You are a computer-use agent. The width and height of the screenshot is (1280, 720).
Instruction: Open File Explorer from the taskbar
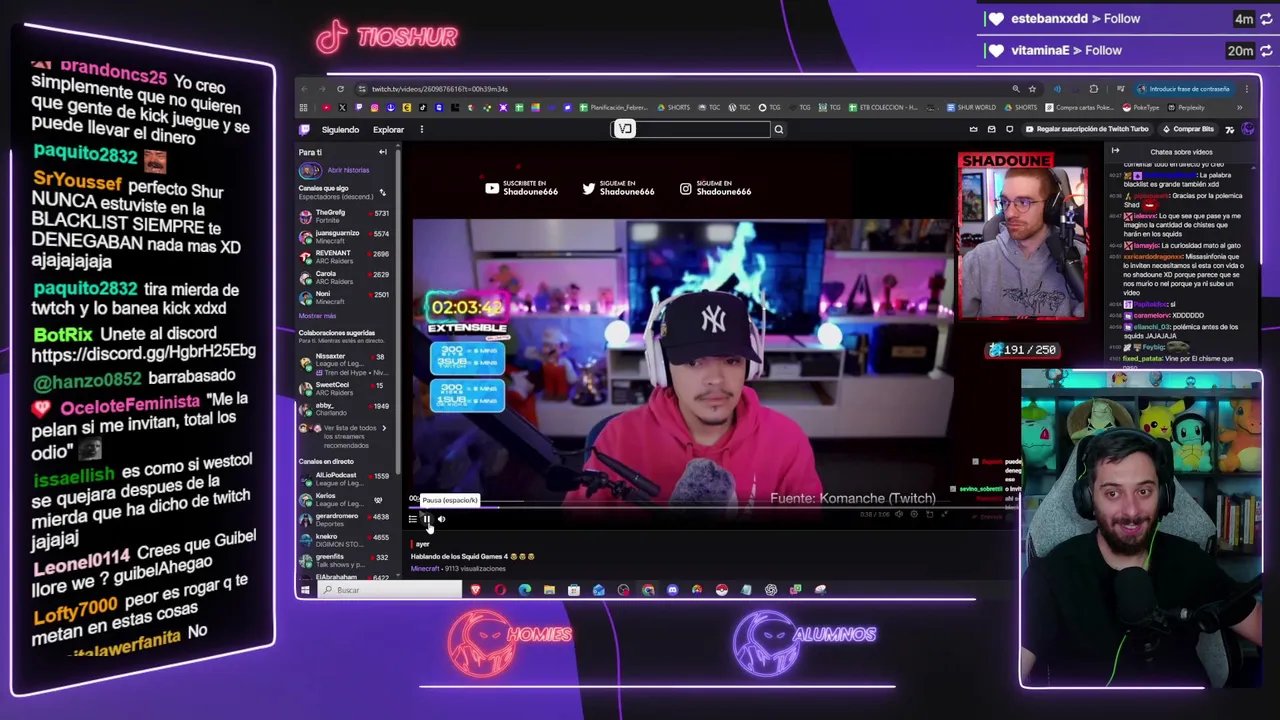click(x=549, y=590)
